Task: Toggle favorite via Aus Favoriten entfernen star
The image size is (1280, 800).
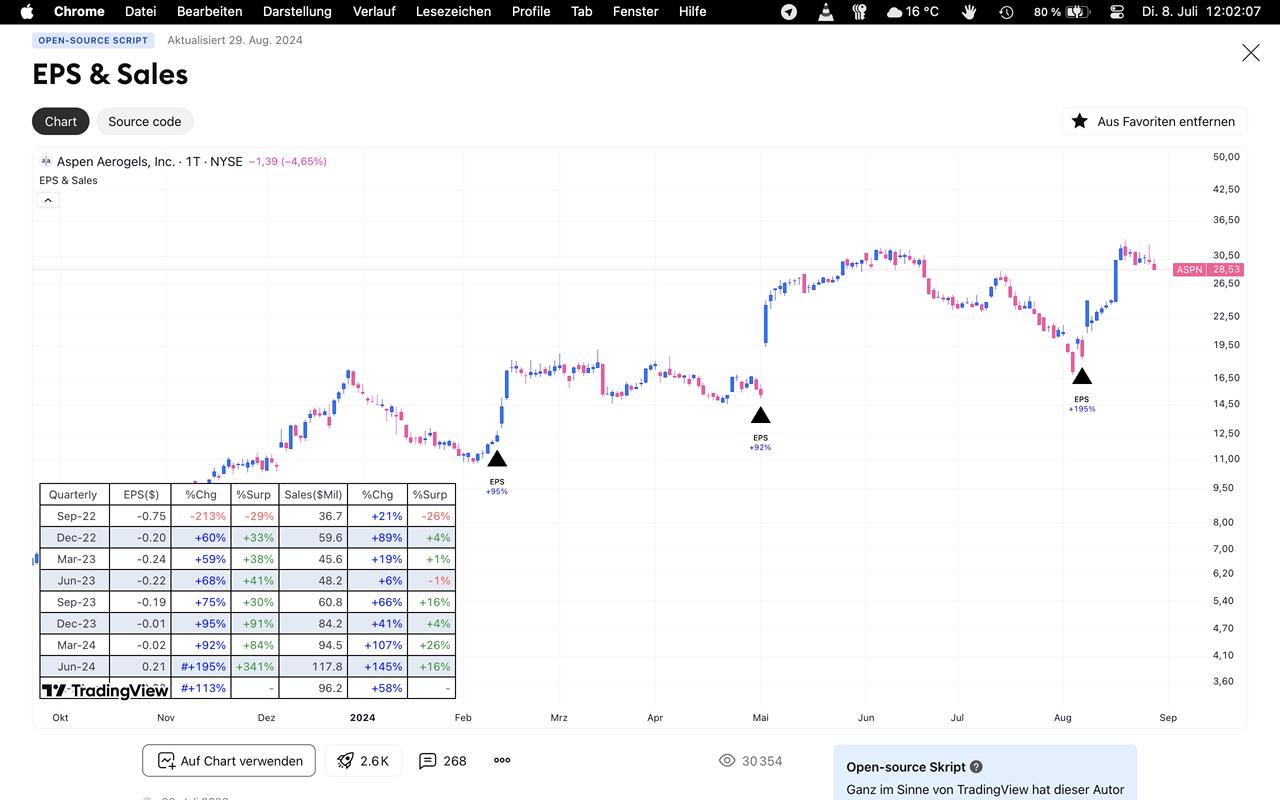Action: [x=1080, y=121]
